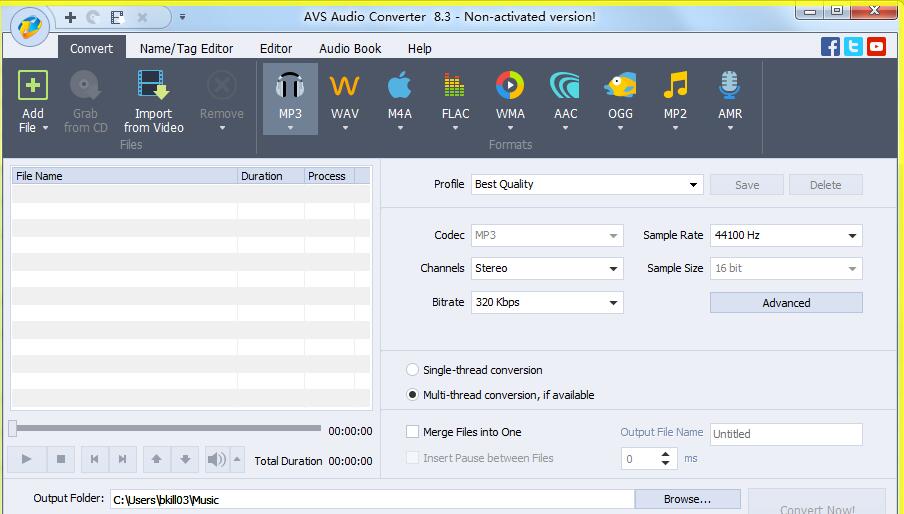
Task: Select the AMR format icon
Action: 730,85
